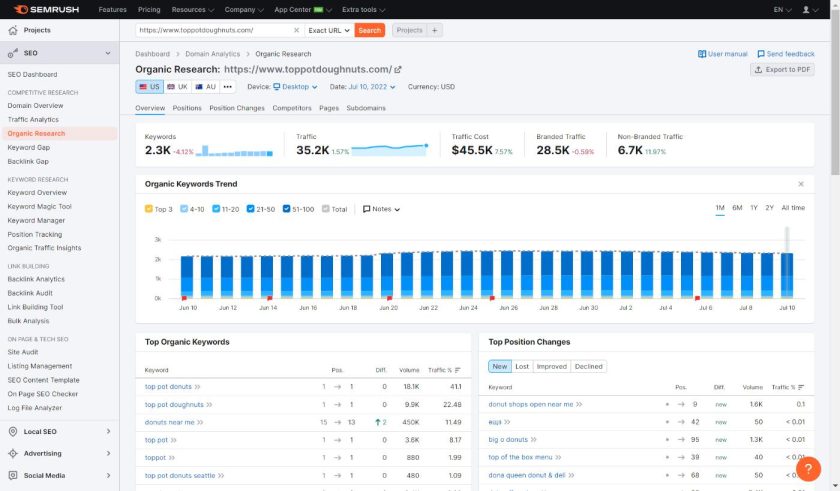
Task: Switch to the Pages tab
Action: [329, 108]
